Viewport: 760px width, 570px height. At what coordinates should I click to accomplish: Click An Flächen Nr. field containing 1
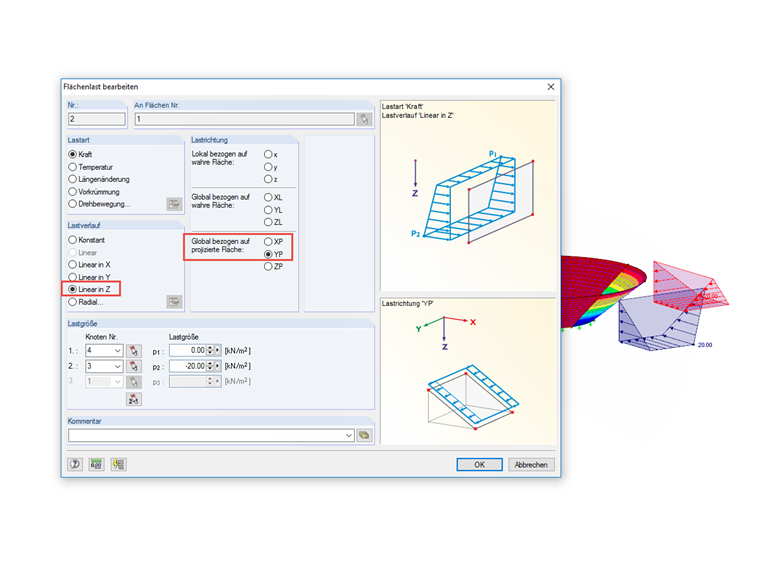coord(245,119)
